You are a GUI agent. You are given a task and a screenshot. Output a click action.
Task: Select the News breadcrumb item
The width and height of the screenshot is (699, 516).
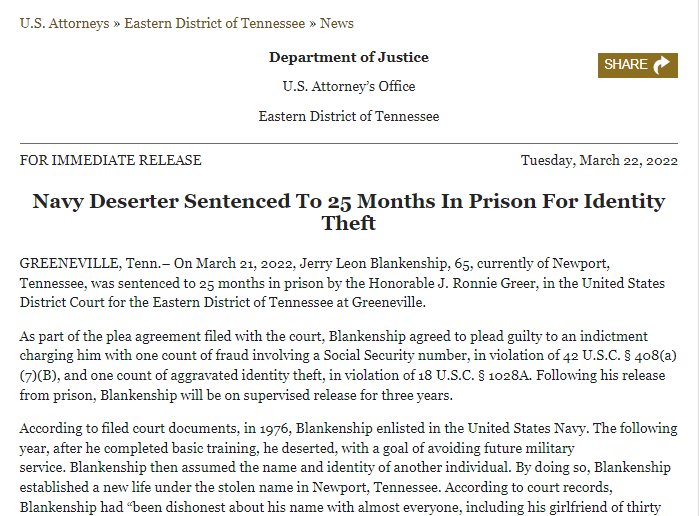[x=337, y=23]
